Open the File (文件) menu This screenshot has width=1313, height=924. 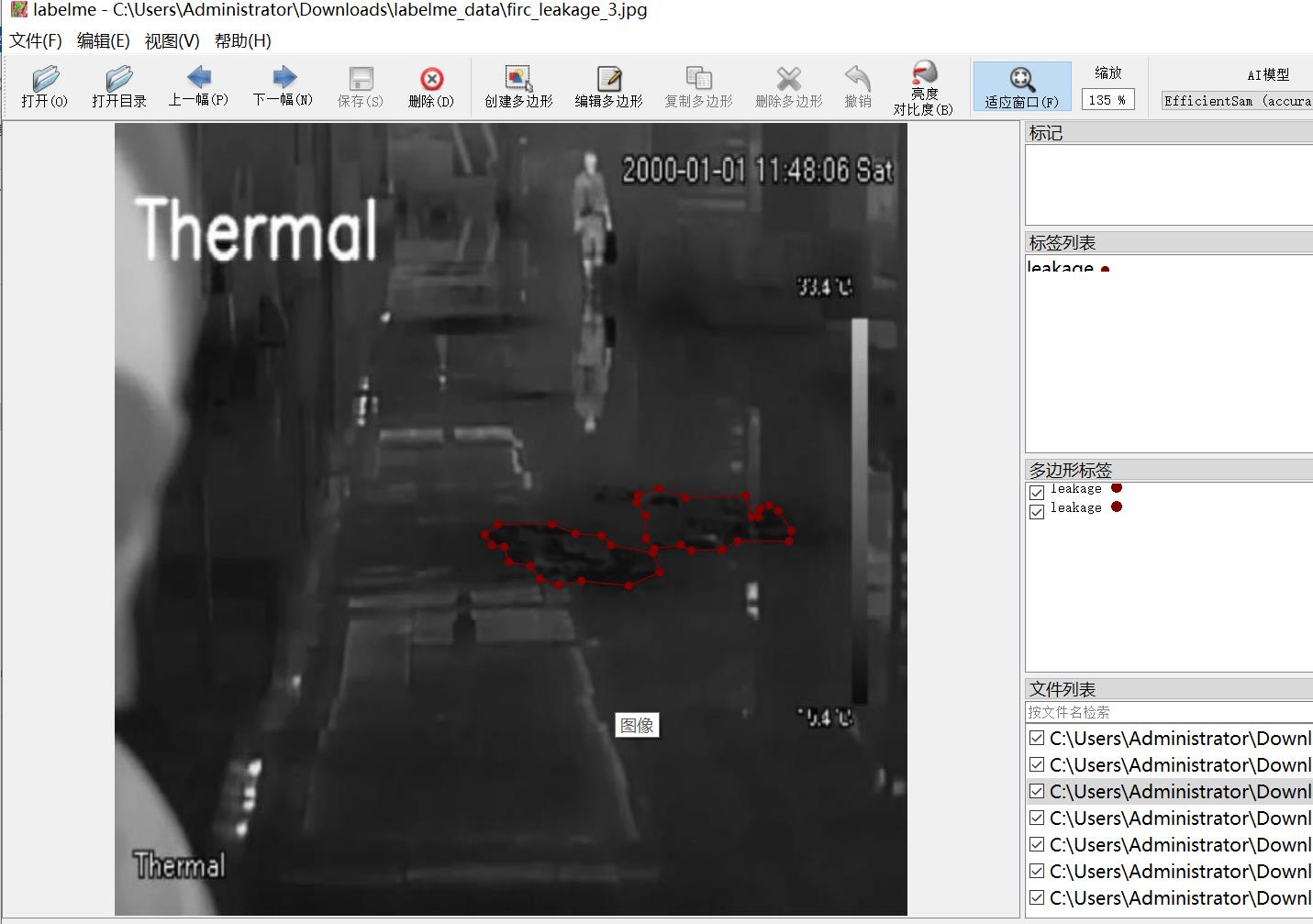click(x=36, y=41)
